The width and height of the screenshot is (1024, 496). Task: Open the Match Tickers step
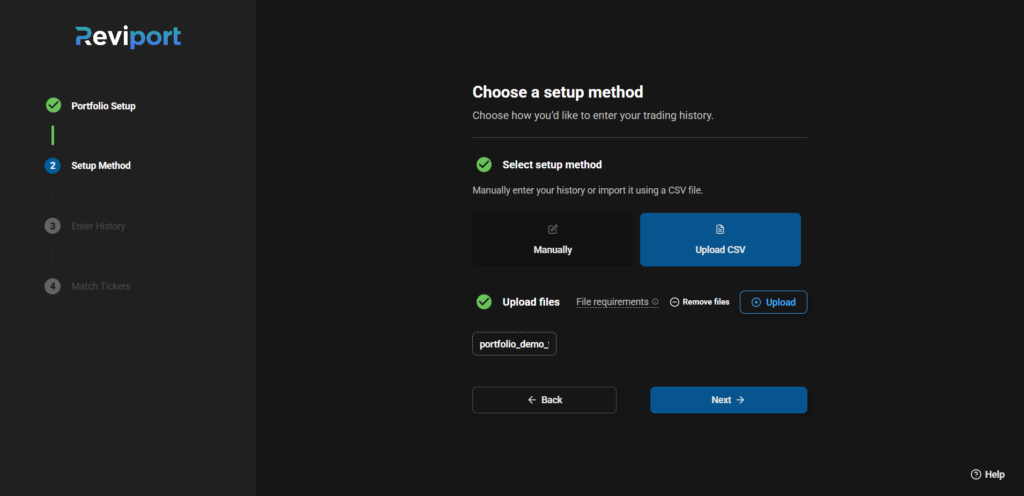pyautogui.click(x=101, y=287)
